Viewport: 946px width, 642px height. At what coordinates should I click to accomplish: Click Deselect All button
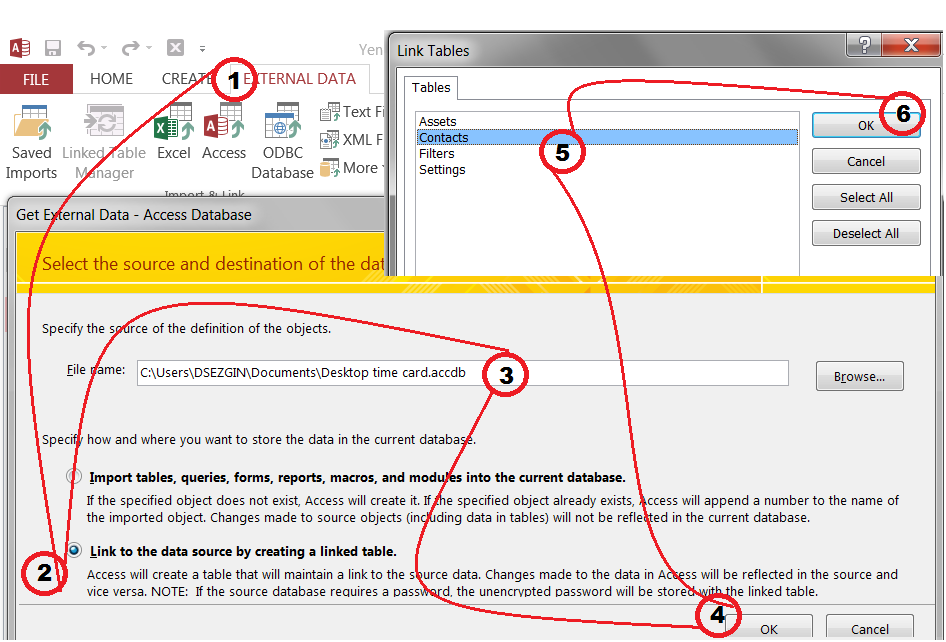click(x=866, y=233)
